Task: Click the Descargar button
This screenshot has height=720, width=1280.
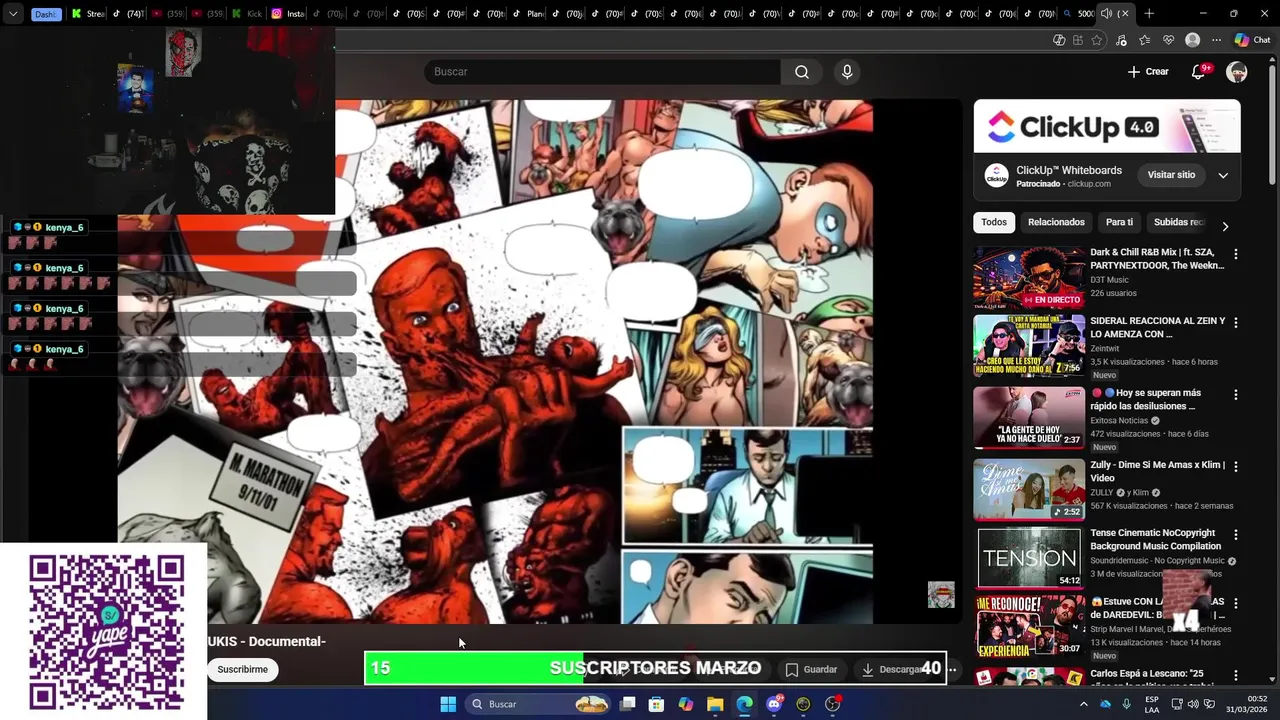Action: pyautogui.click(x=896, y=669)
